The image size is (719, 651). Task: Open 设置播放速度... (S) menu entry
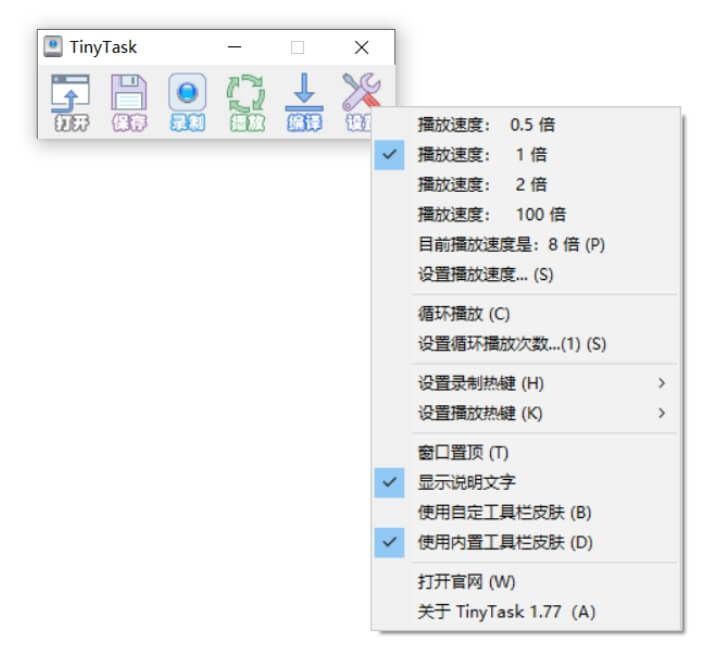[526, 275]
